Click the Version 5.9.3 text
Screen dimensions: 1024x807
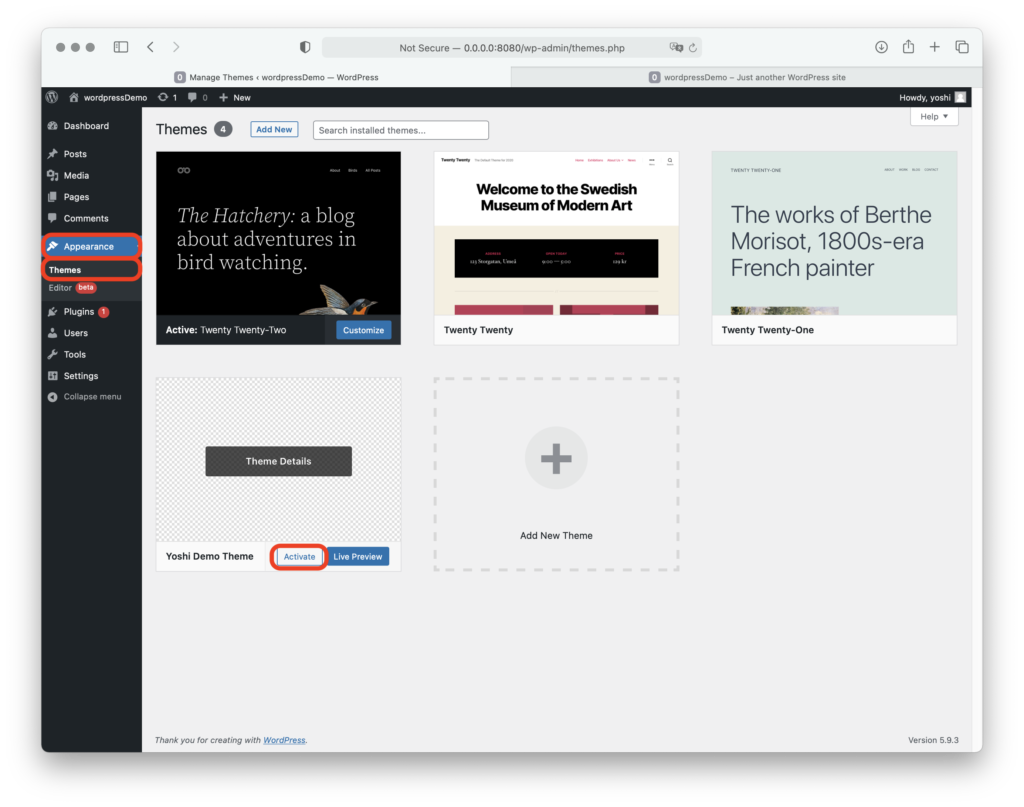point(933,740)
